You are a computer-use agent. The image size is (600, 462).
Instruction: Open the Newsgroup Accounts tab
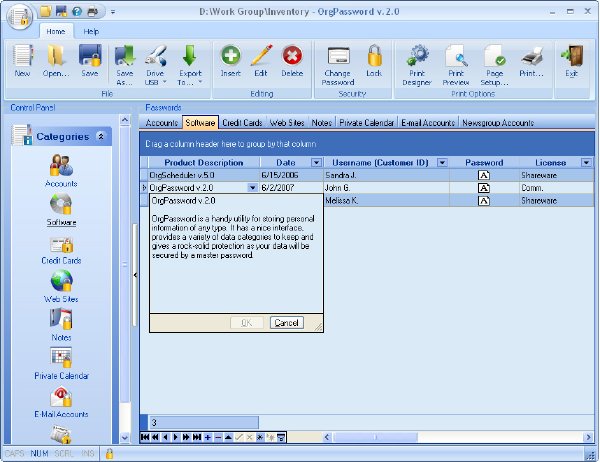tap(498, 123)
